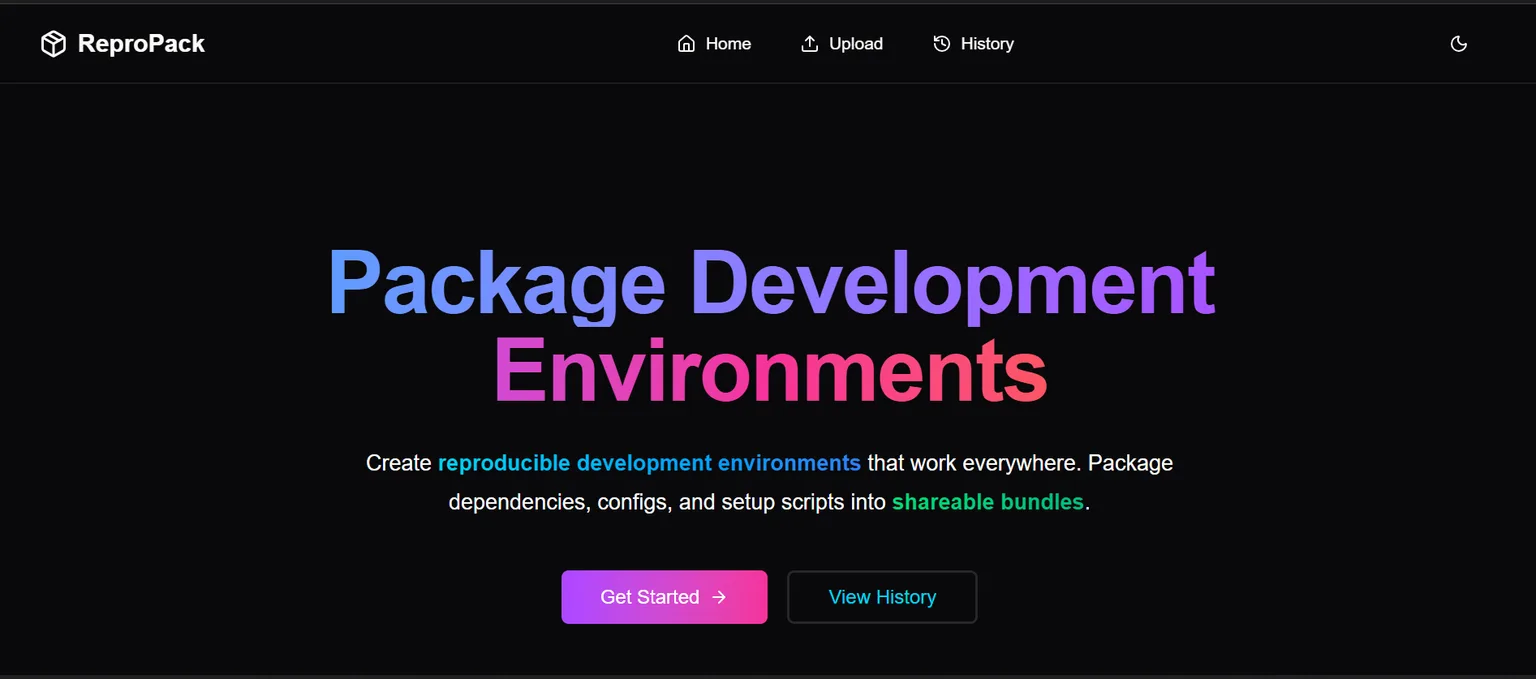The height and width of the screenshot is (679, 1536).
Task: Open the History nav item
Action: (974, 44)
